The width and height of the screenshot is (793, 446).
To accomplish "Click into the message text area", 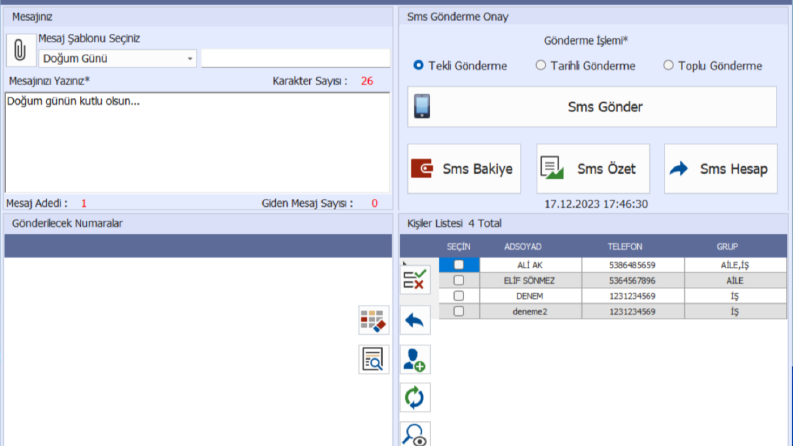I will pos(197,142).
